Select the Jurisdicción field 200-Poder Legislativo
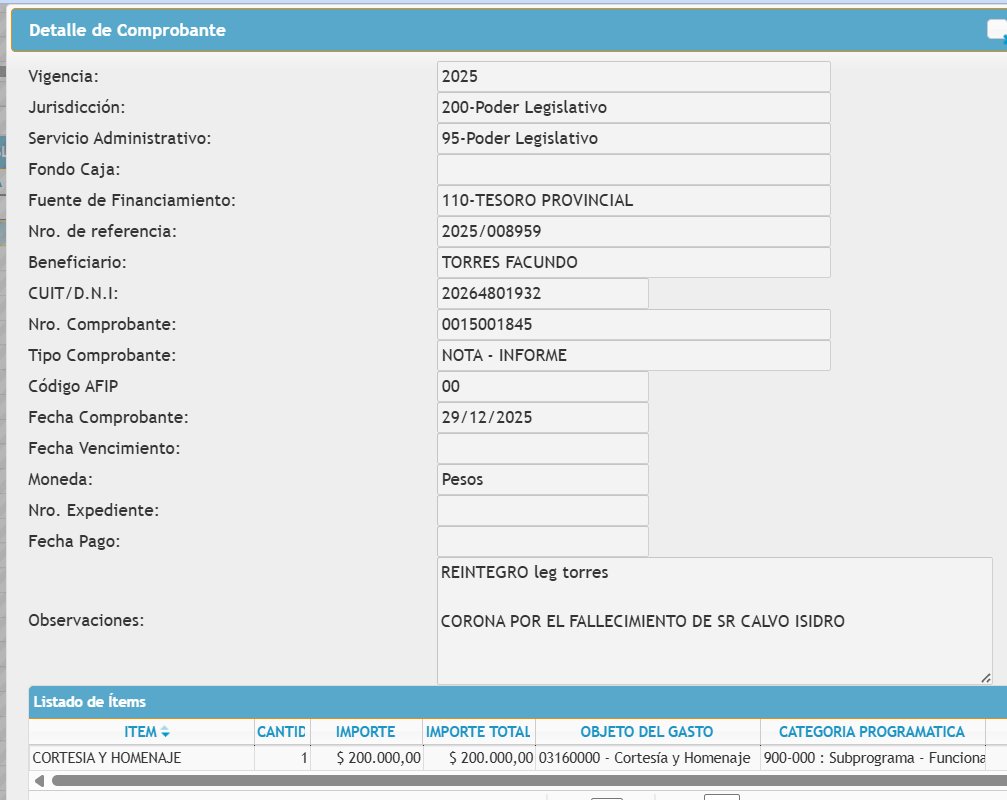Viewport: 1007px width, 800px height. pos(633,107)
